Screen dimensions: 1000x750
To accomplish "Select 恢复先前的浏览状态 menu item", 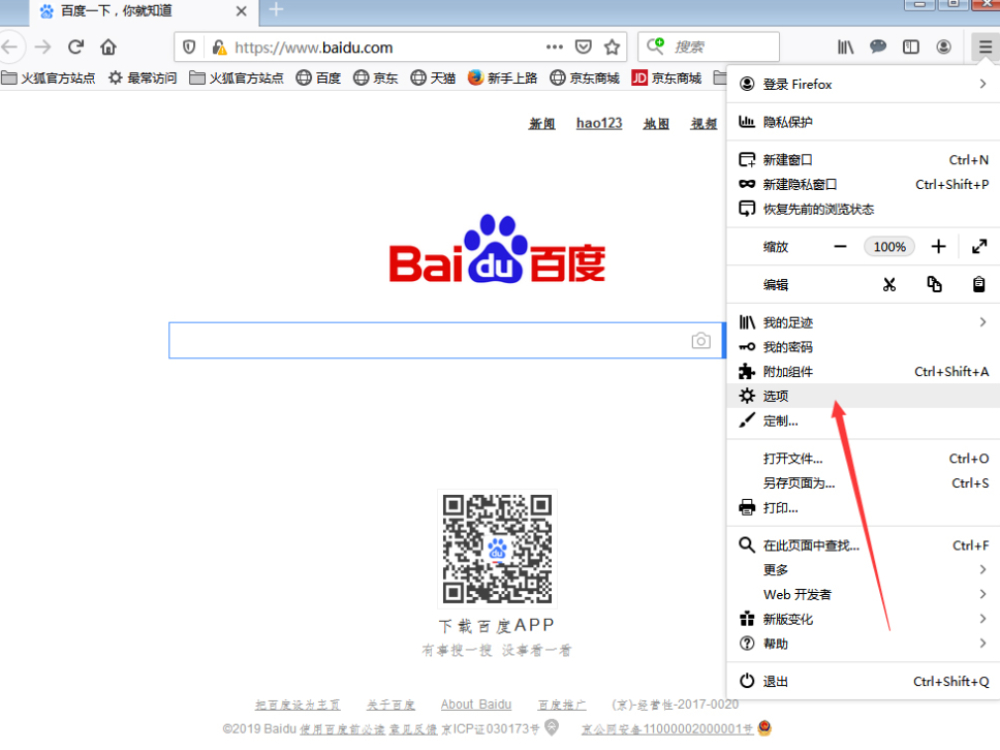I will coord(864,209).
